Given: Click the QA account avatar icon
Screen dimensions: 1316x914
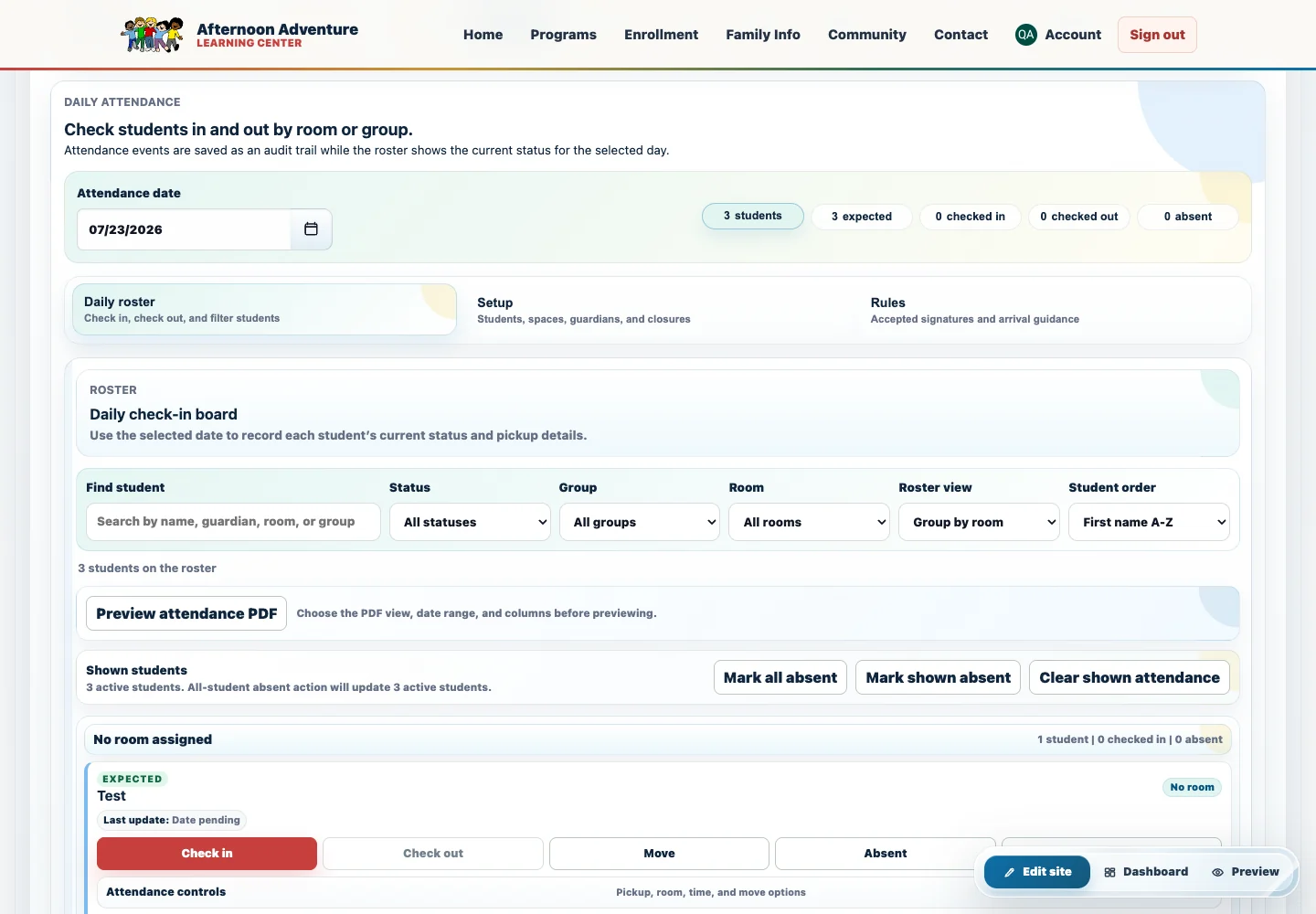Looking at the screenshot, I should (x=1025, y=35).
